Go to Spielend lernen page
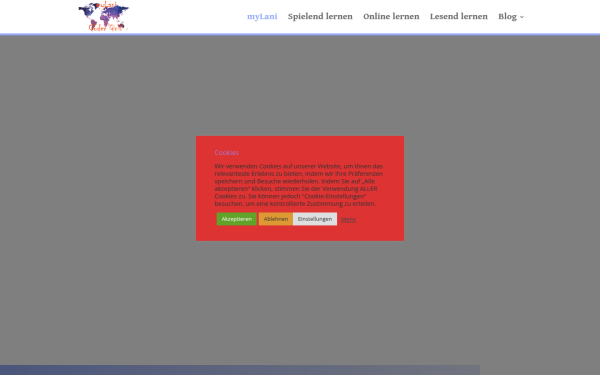 (320, 16)
